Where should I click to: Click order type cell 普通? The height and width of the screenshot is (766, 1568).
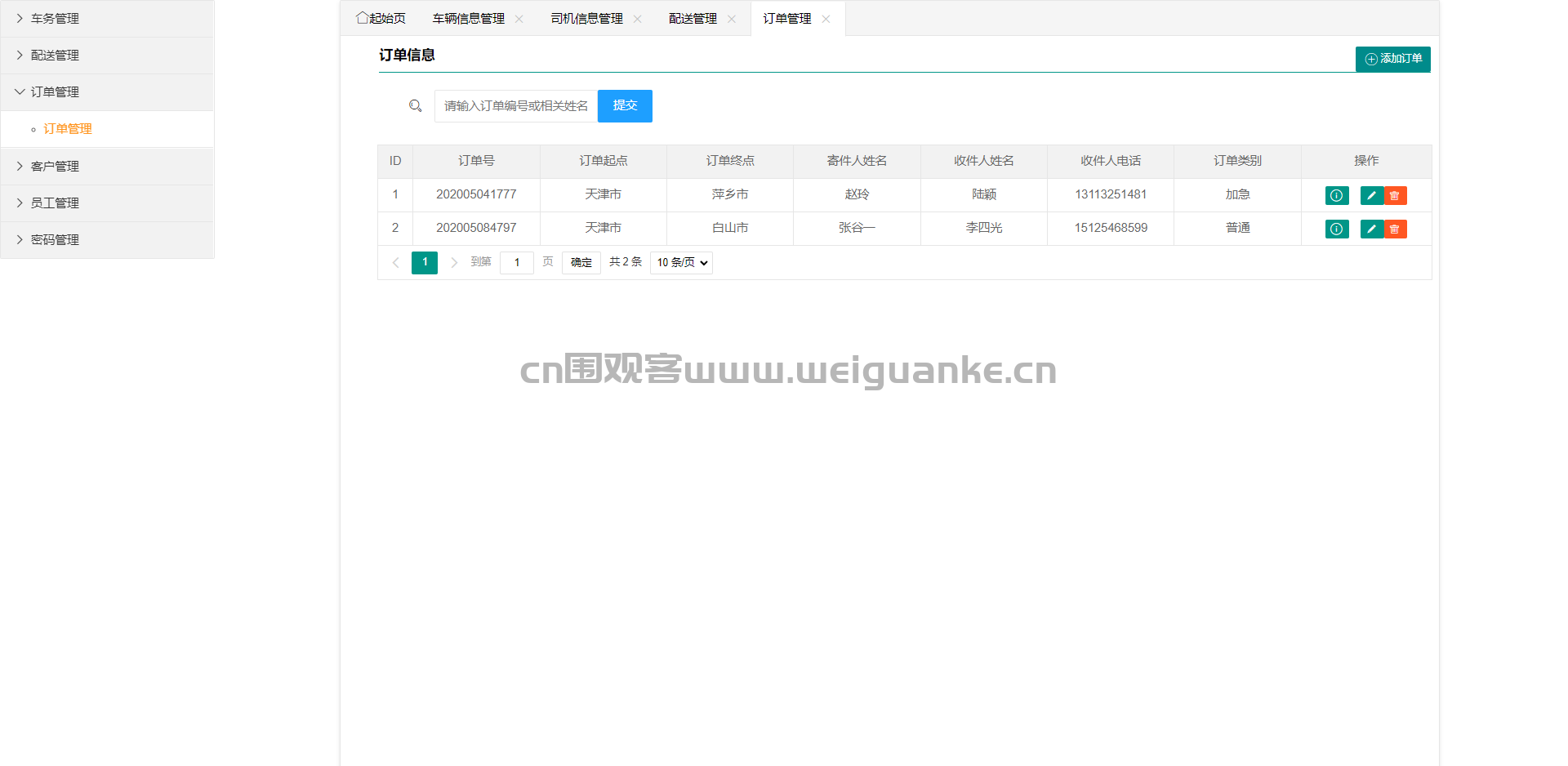pyautogui.click(x=1237, y=228)
